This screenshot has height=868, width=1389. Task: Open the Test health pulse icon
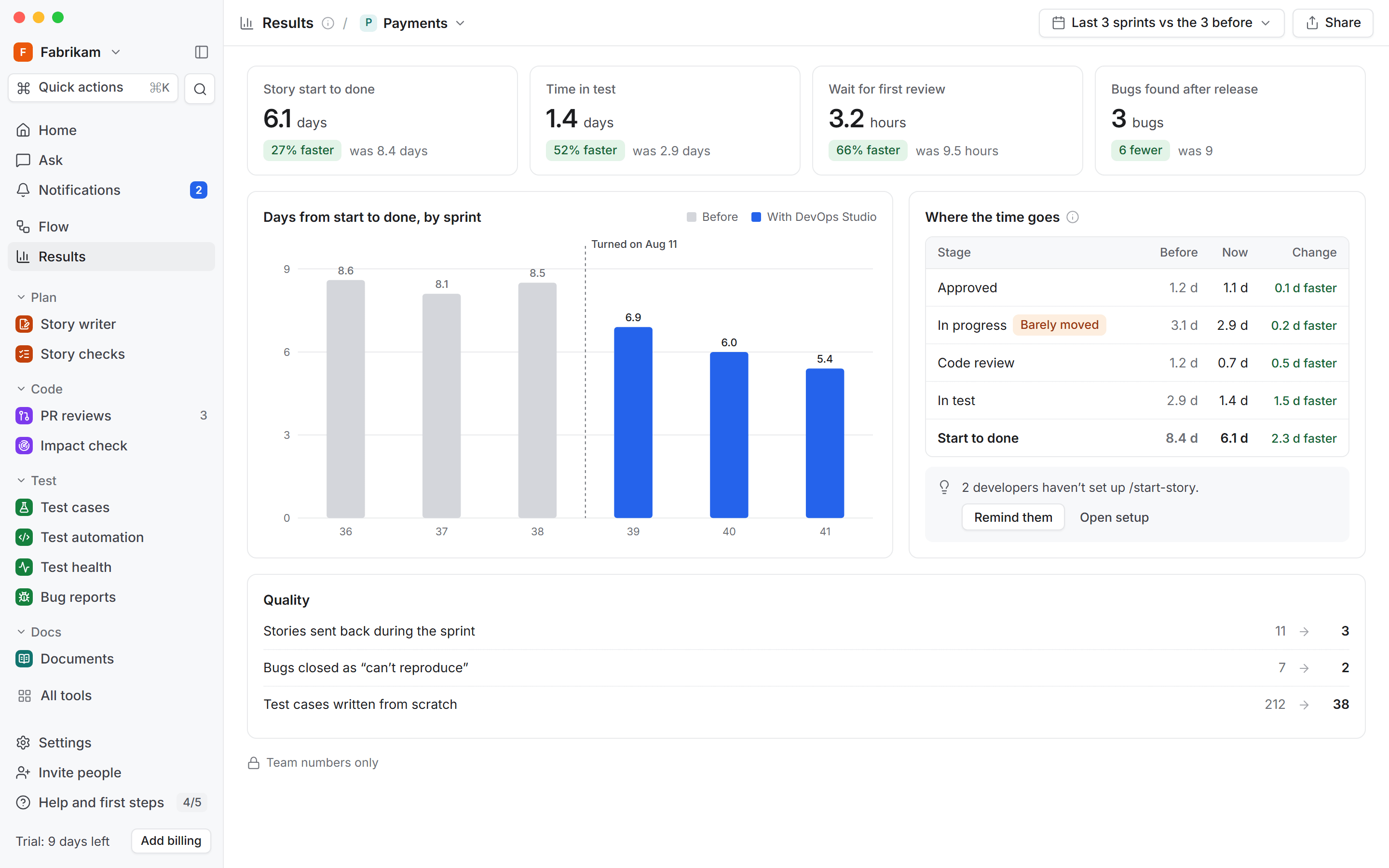click(x=24, y=567)
